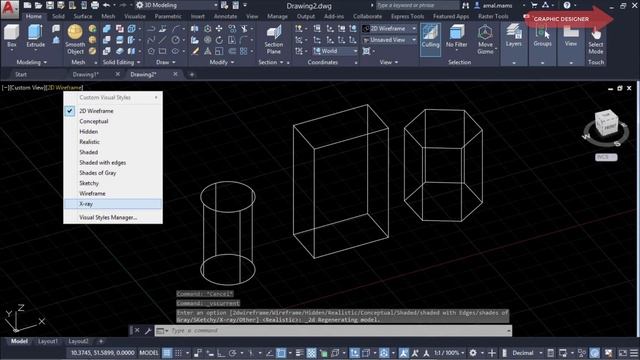Switch to the Layout1 tab
The height and width of the screenshot is (360, 640).
click(x=48, y=341)
